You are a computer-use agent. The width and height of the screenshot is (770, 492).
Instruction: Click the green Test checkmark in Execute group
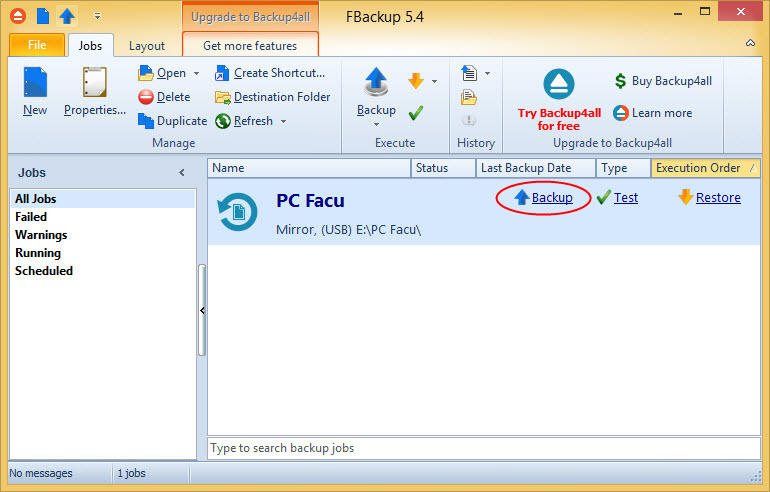pos(416,113)
